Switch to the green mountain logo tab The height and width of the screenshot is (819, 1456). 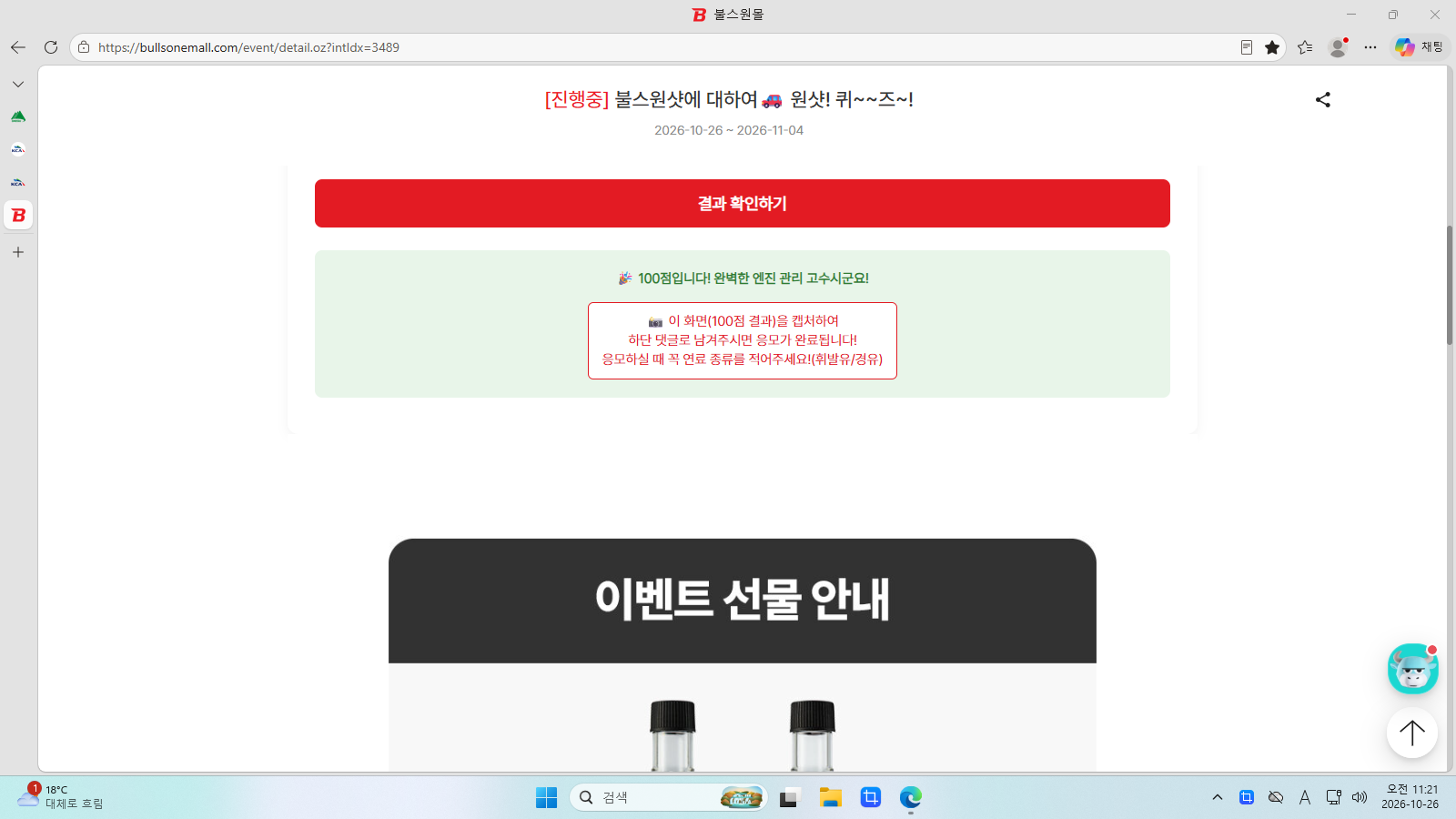click(x=18, y=116)
